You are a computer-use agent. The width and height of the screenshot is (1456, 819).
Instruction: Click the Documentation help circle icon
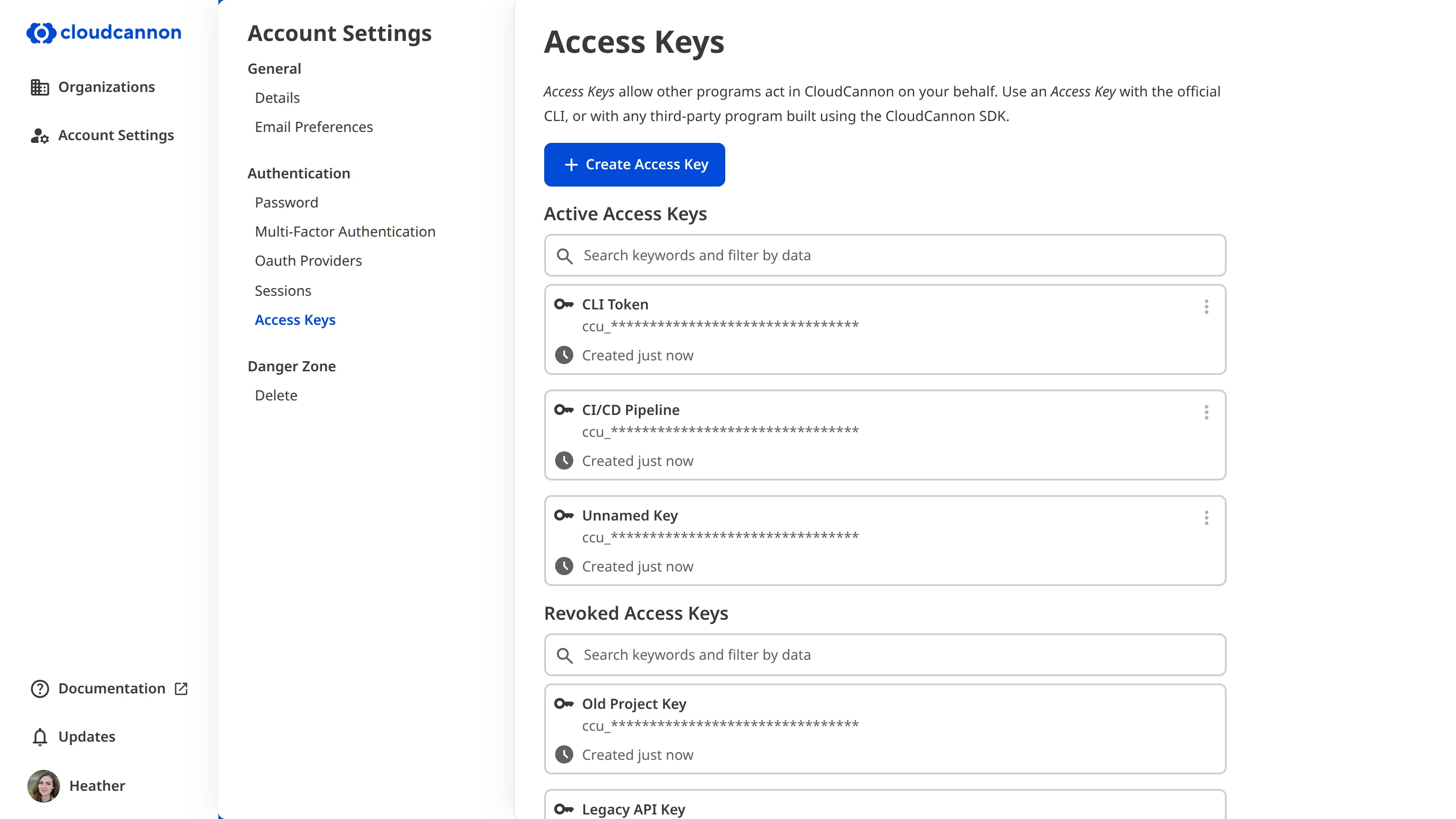pos(40,688)
